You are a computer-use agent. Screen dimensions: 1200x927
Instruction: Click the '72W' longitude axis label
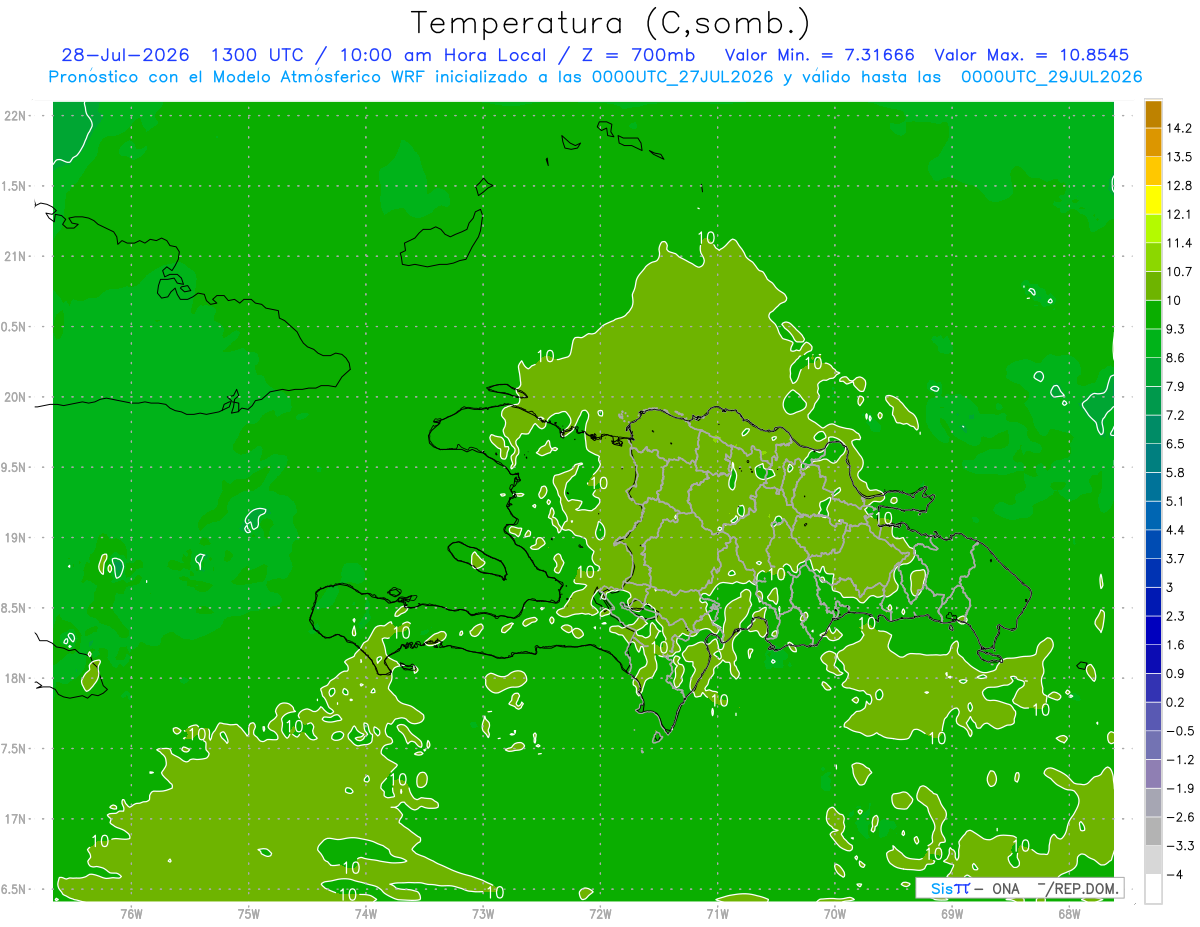click(x=600, y=914)
